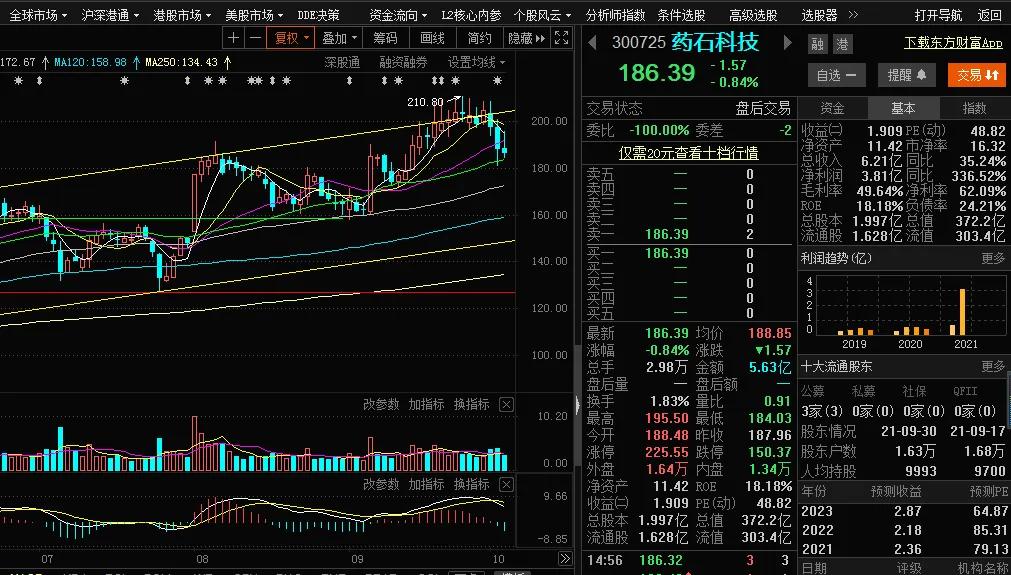Toggle 画线 drawing tools
1011x575 pixels.
pos(432,38)
